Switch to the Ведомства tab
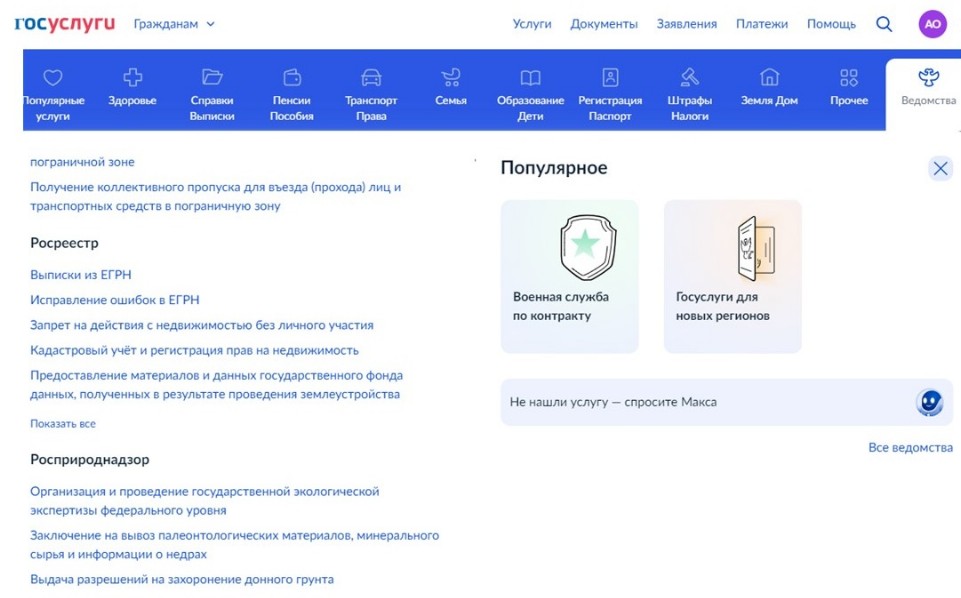This screenshot has width=961, height=598. coord(928,88)
